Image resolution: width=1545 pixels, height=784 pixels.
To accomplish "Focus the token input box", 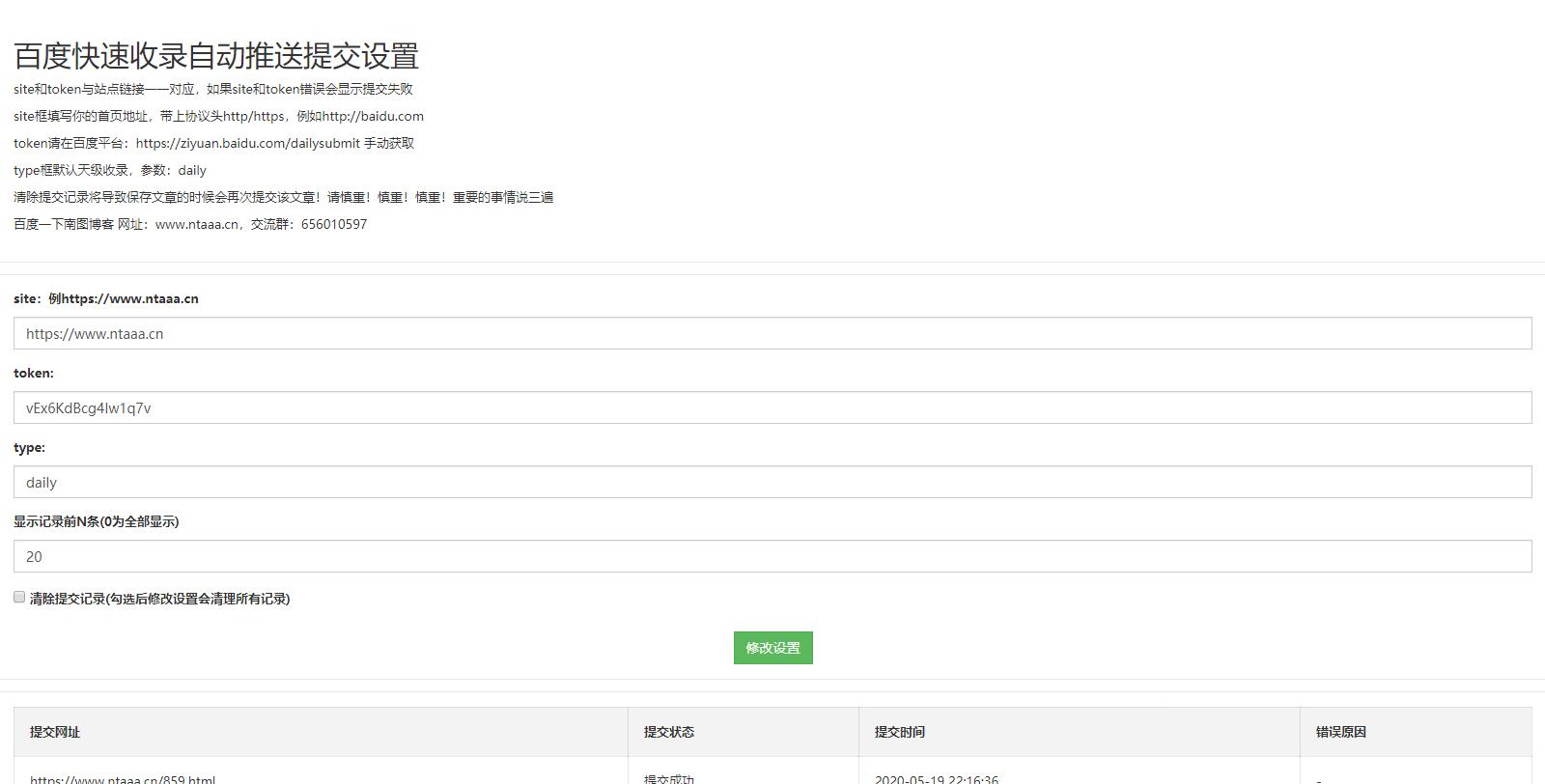I will pos(772,408).
